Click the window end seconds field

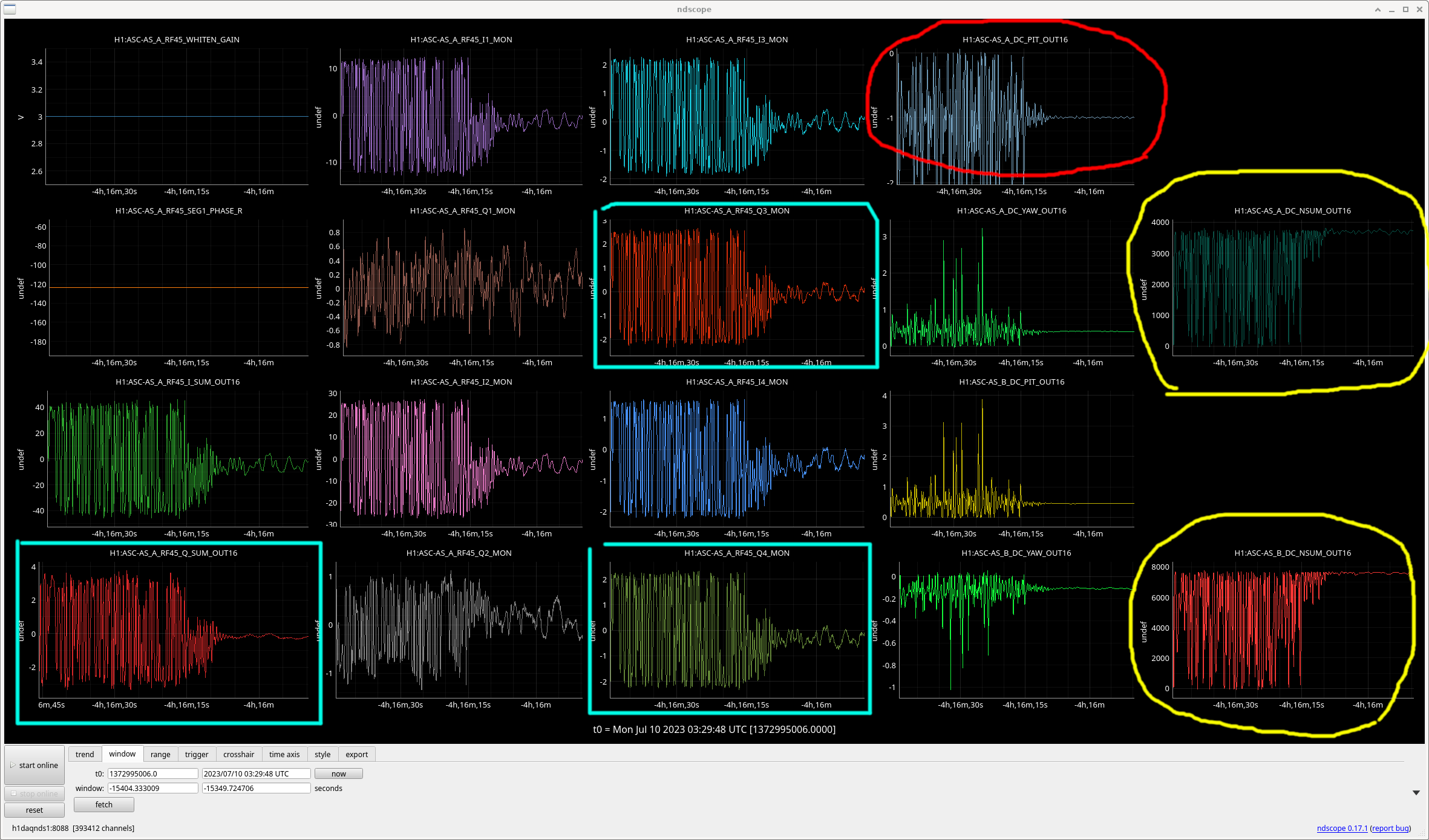point(256,788)
